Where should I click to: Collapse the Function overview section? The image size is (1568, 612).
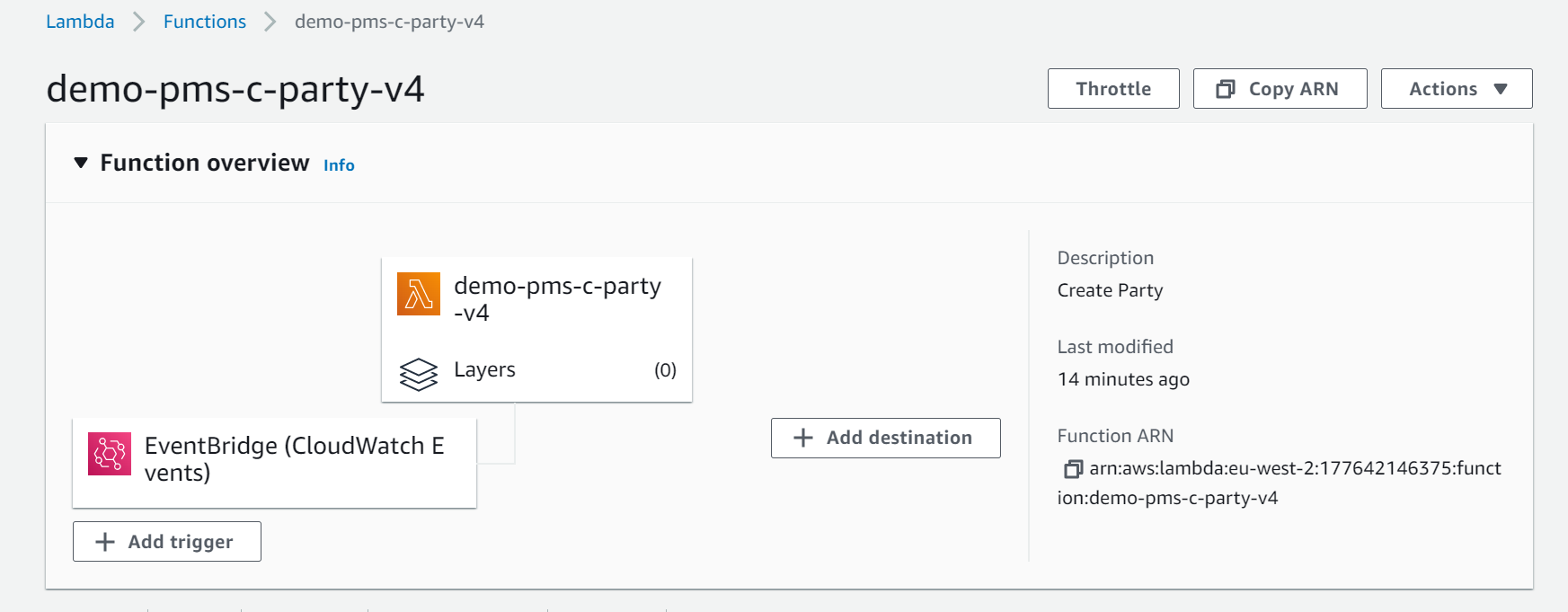point(81,163)
